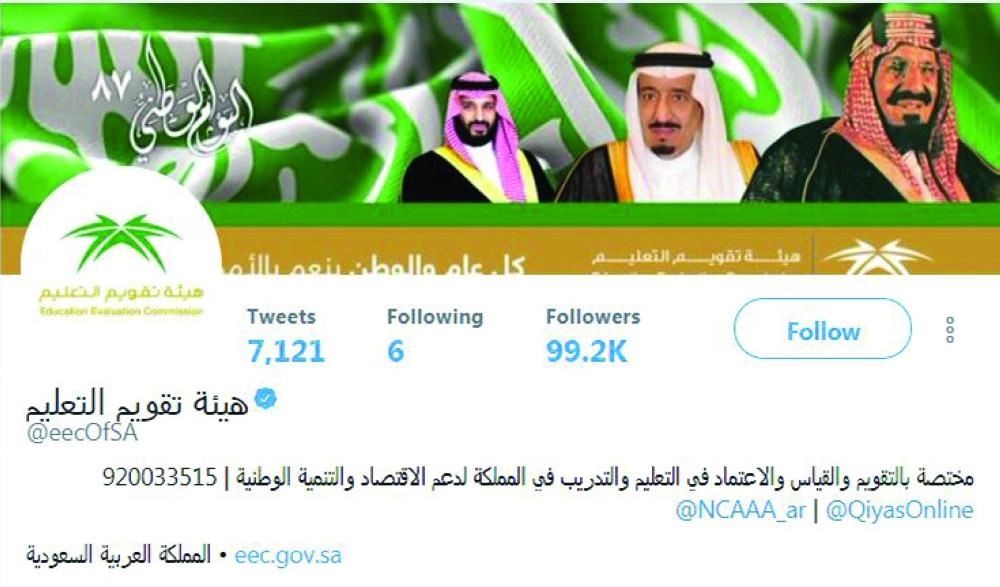This screenshot has height=587, width=1000.
Task: Click the gold strip Arabic greeting text
Action: tap(432, 265)
